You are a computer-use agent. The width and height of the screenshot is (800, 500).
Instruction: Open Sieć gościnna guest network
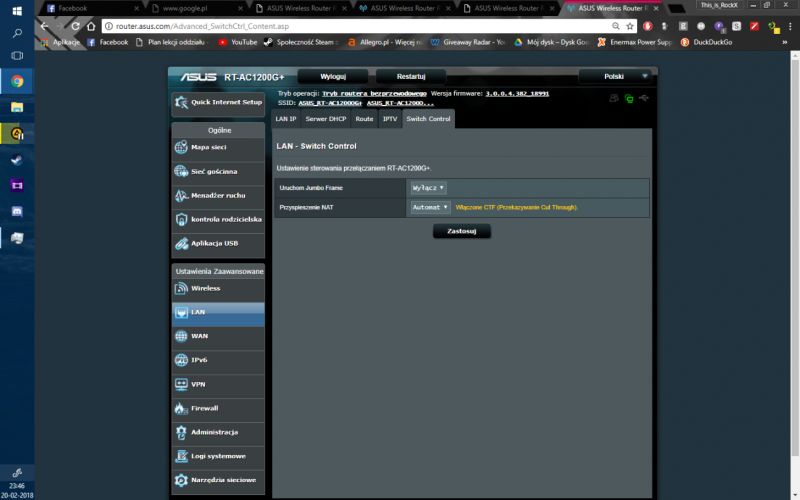click(x=218, y=171)
